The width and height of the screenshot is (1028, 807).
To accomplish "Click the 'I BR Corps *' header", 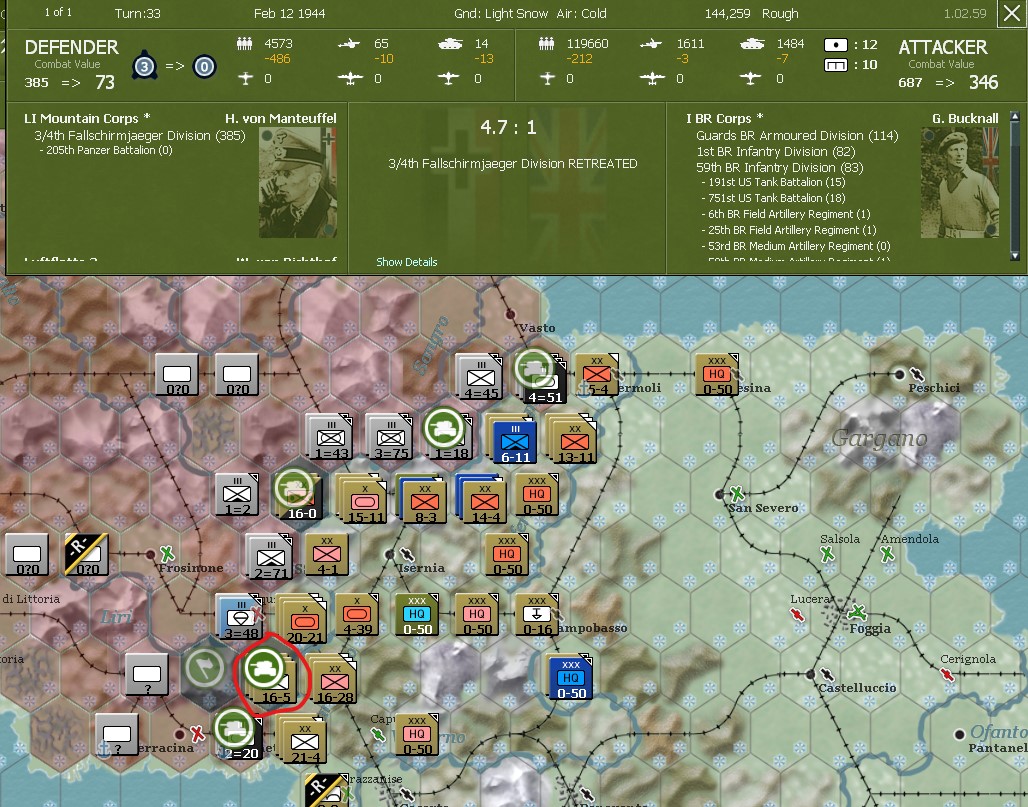I will point(724,119).
